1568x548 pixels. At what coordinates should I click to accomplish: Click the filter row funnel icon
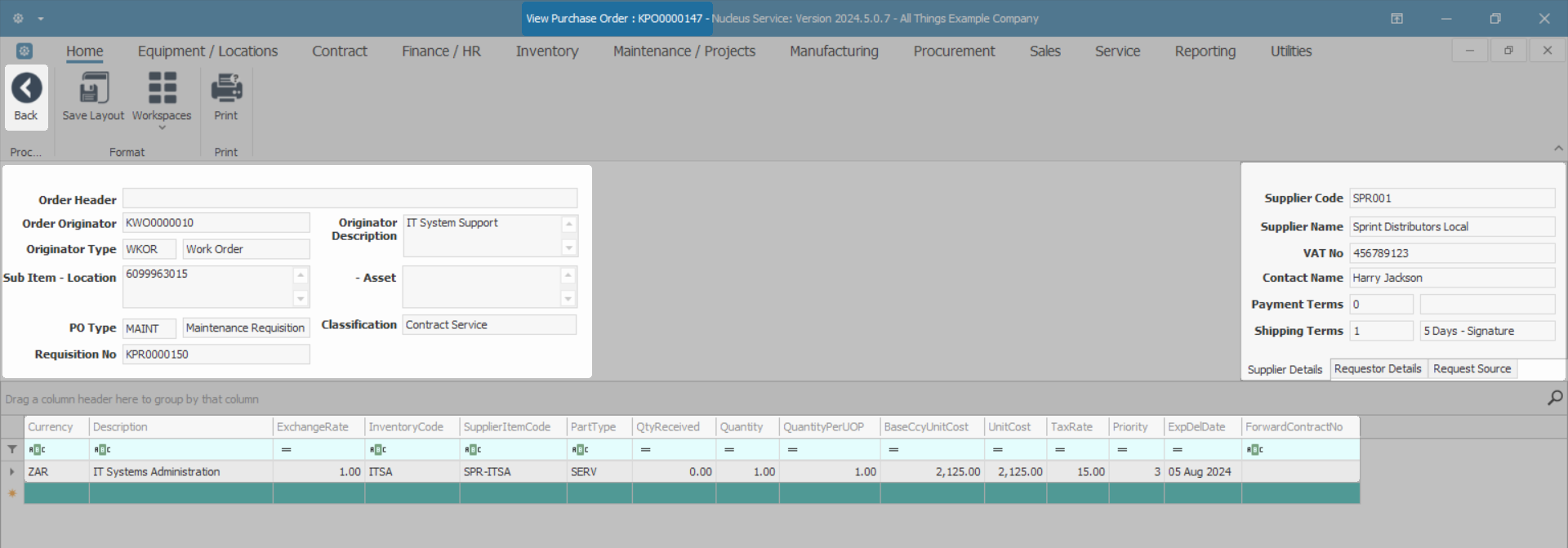pyautogui.click(x=12, y=449)
